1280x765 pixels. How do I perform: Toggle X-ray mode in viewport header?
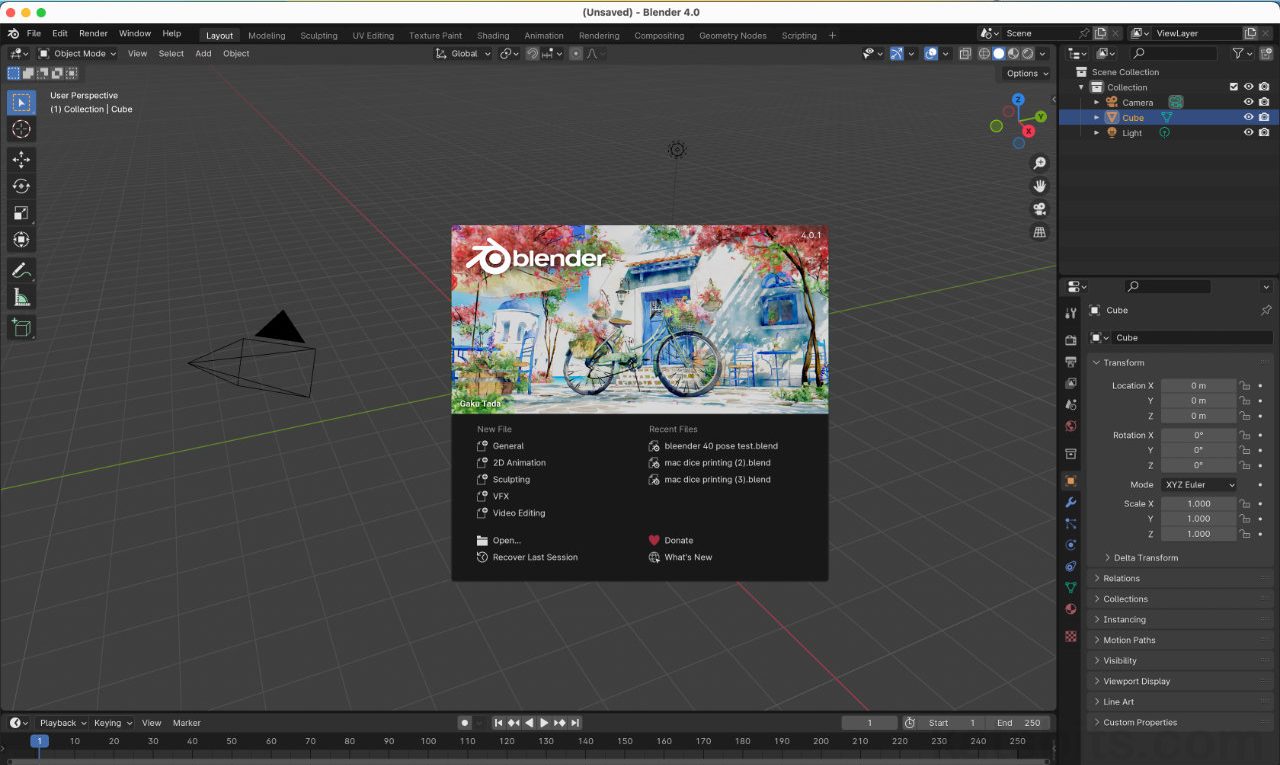(x=965, y=54)
